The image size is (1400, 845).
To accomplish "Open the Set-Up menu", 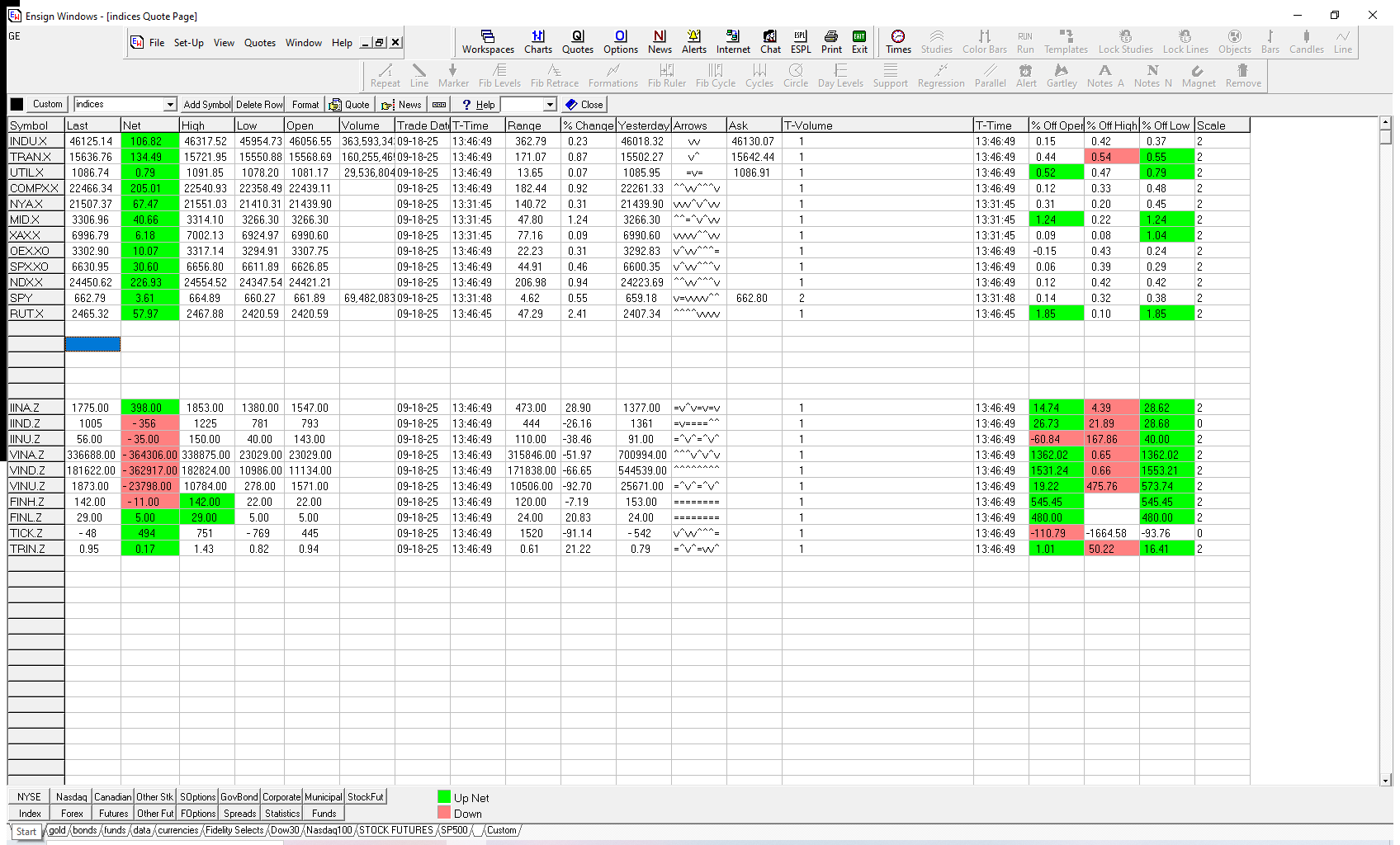I will [x=188, y=43].
